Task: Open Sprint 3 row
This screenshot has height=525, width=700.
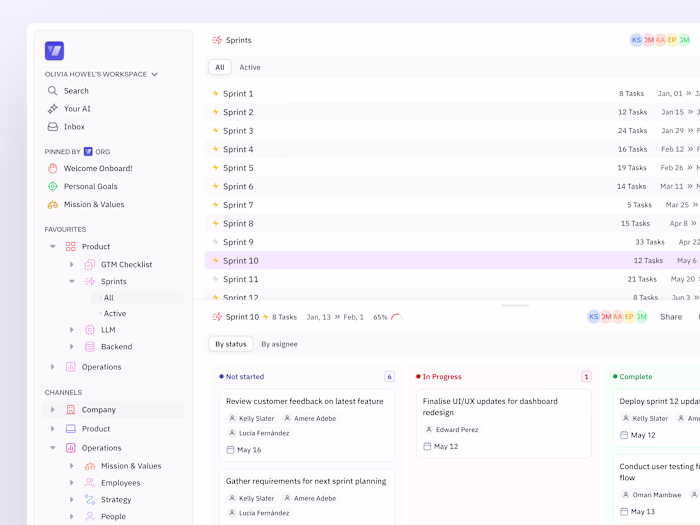Action: [452, 131]
